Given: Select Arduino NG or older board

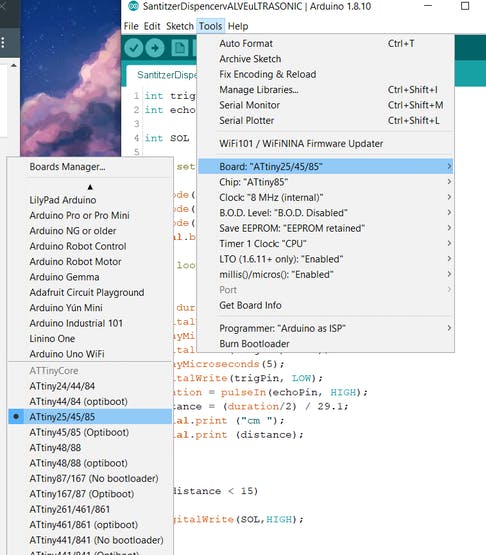Looking at the screenshot, I should click(x=90, y=231).
